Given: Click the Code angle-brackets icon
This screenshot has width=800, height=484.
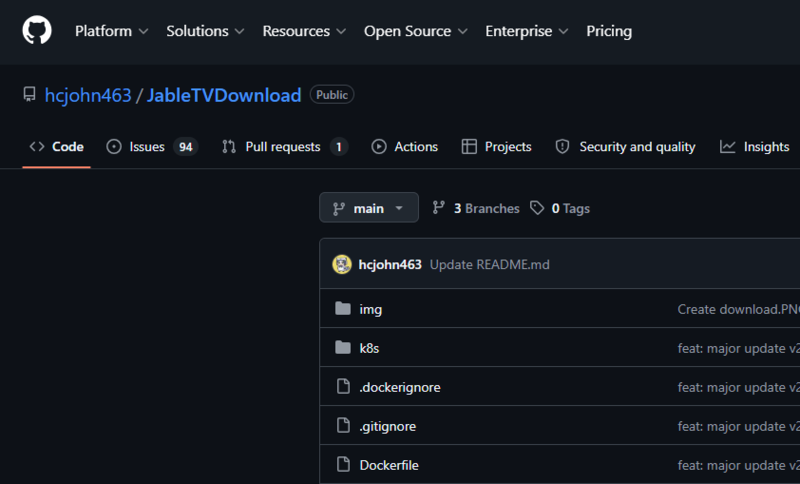Looking at the screenshot, I should [37, 147].
